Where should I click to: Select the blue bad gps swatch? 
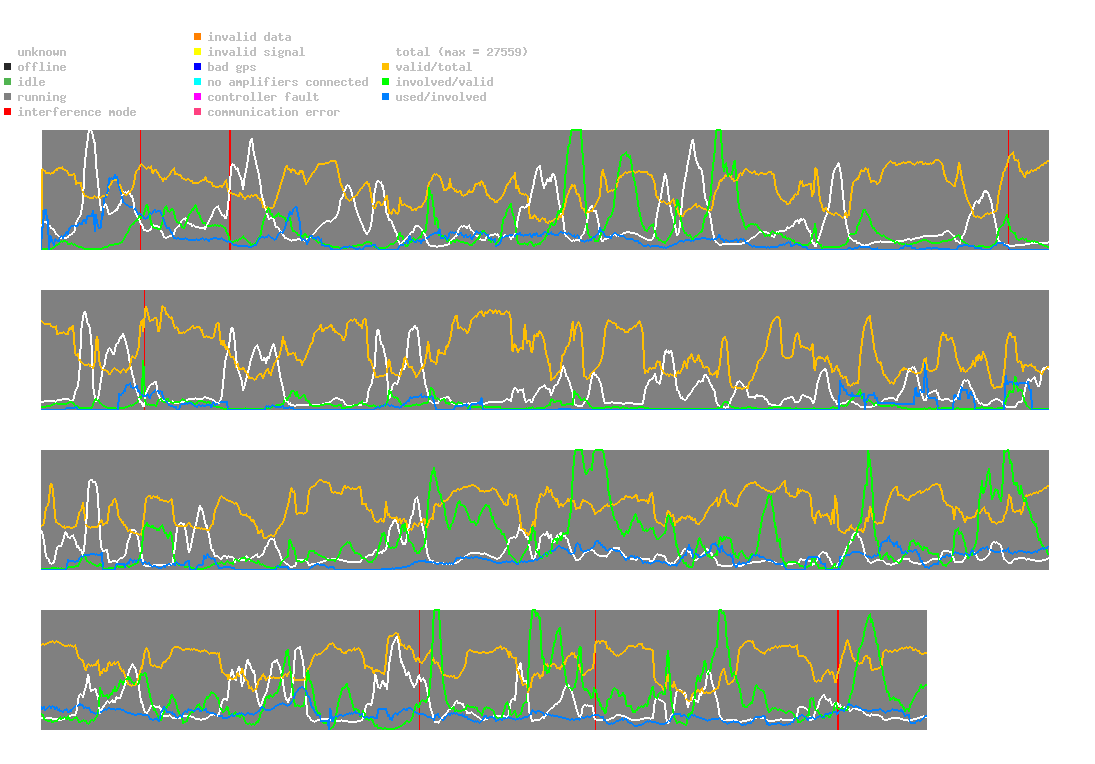[198, 67]
